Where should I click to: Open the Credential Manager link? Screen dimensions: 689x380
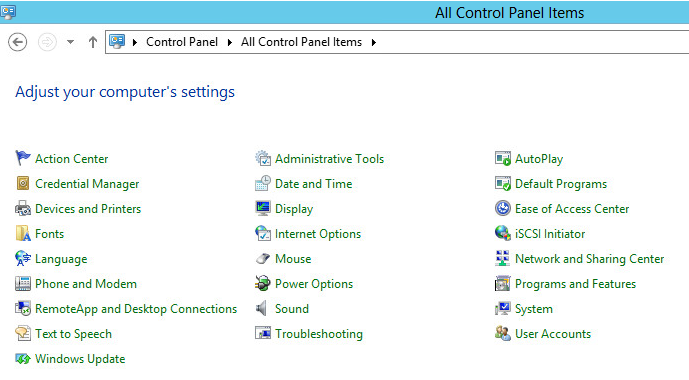87,184
